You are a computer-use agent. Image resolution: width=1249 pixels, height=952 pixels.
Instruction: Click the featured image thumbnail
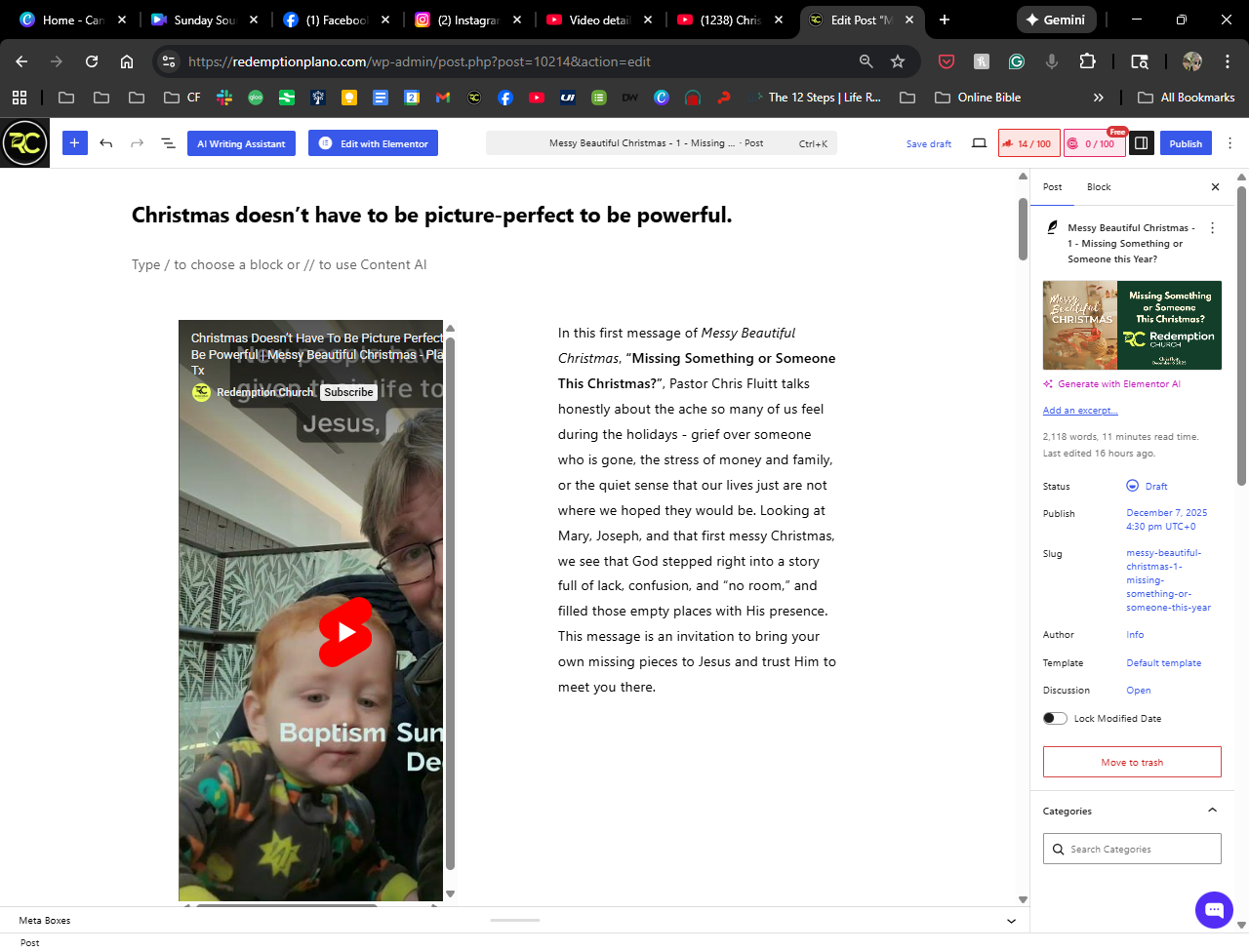click(x=1132, y=326)
